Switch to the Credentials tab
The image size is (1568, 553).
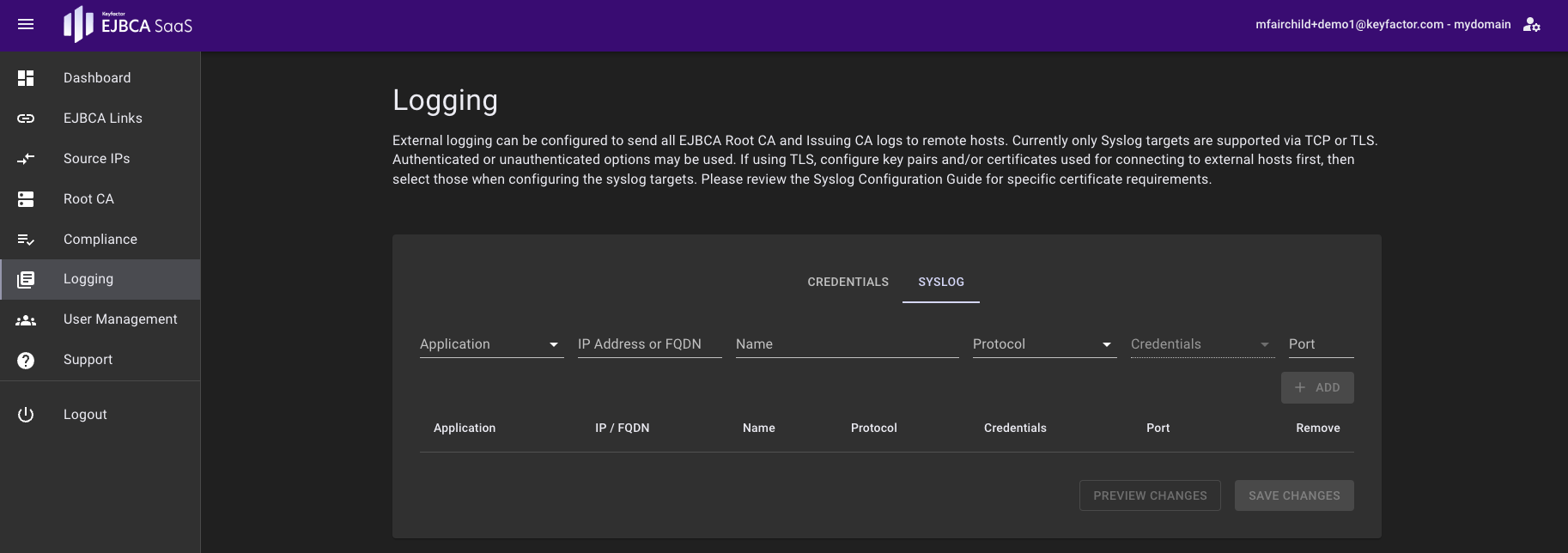tap(848, 283)
